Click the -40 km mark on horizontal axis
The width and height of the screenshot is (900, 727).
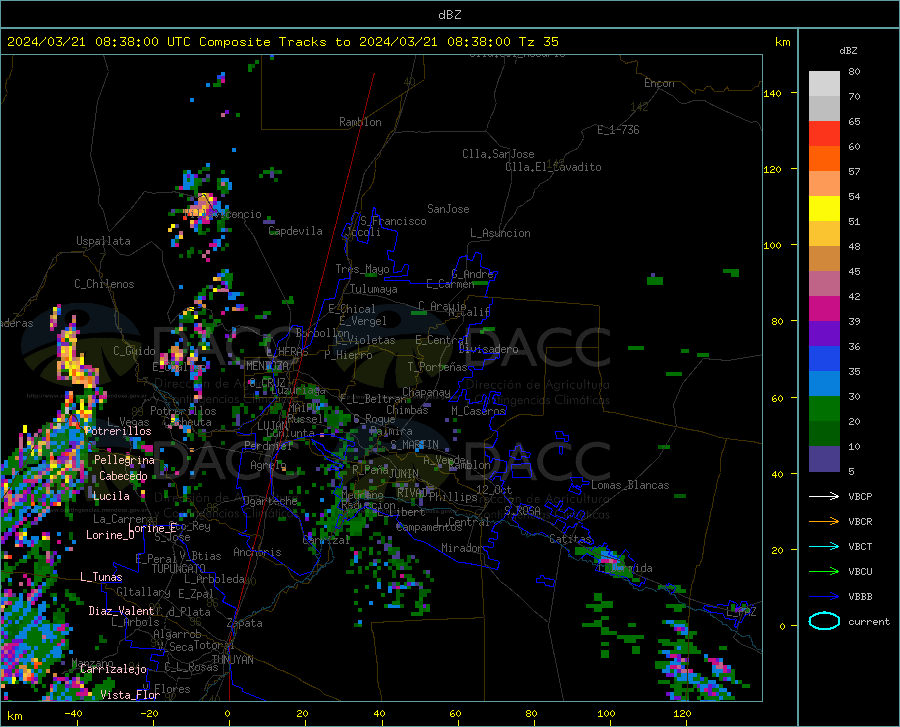[73, 714]
